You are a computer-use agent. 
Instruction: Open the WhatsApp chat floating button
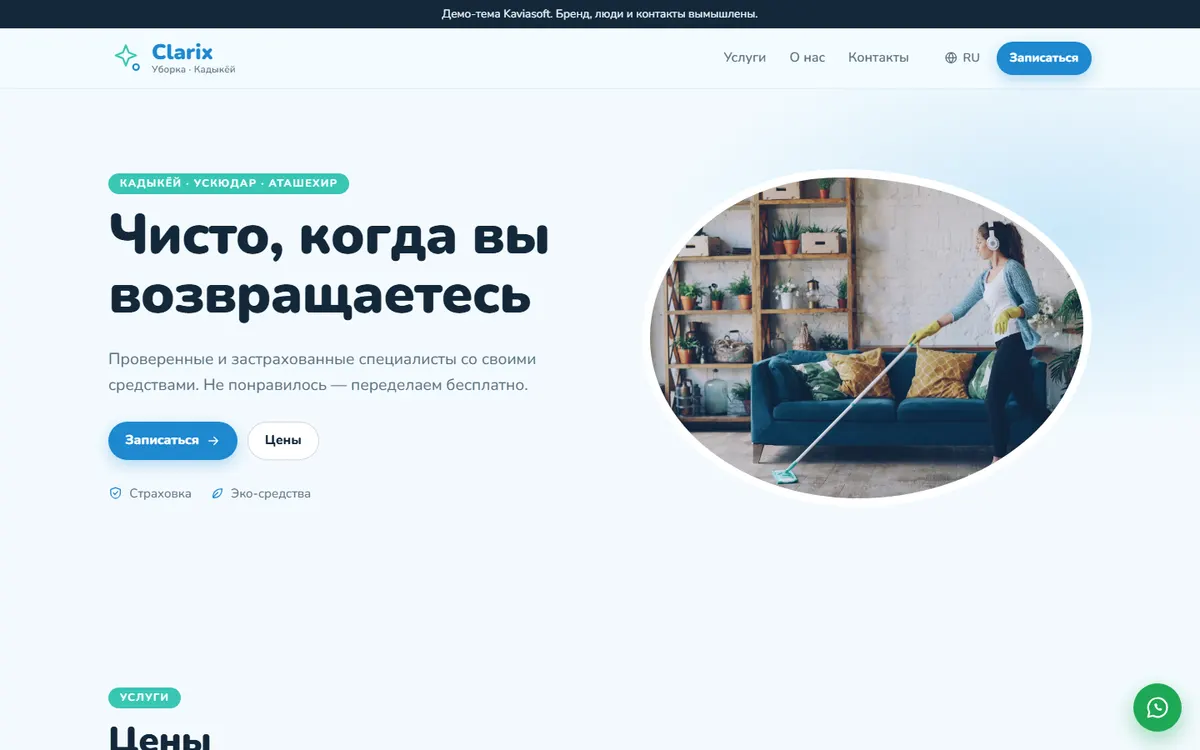1157,707
